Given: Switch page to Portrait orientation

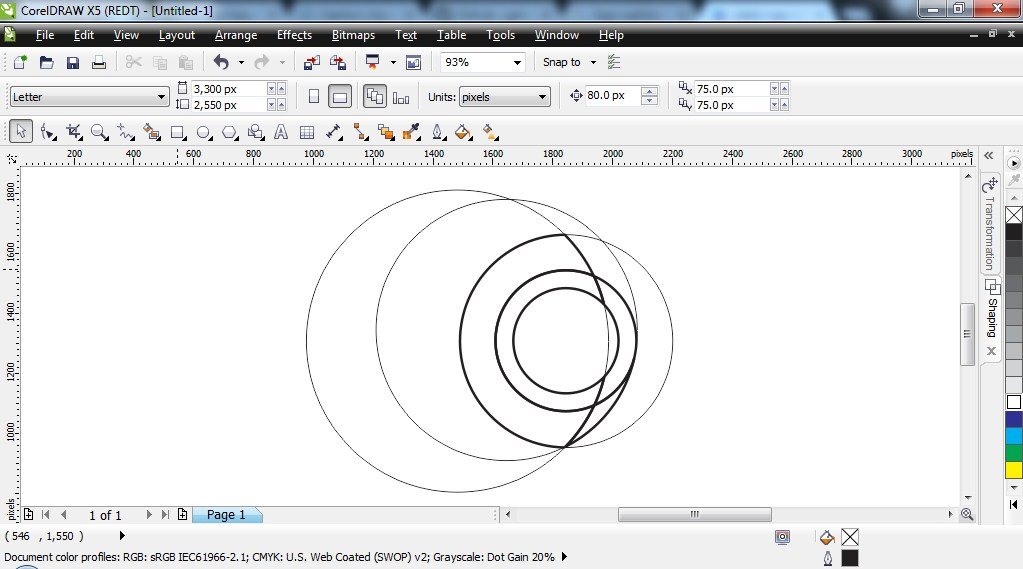Looking at the screenshot, I should click(x=314, y=97).
